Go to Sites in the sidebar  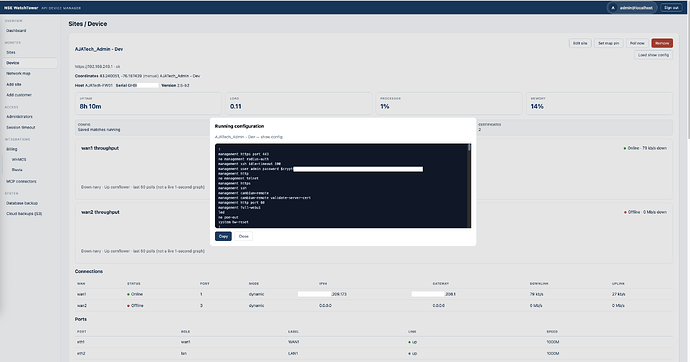click(11, 52)
